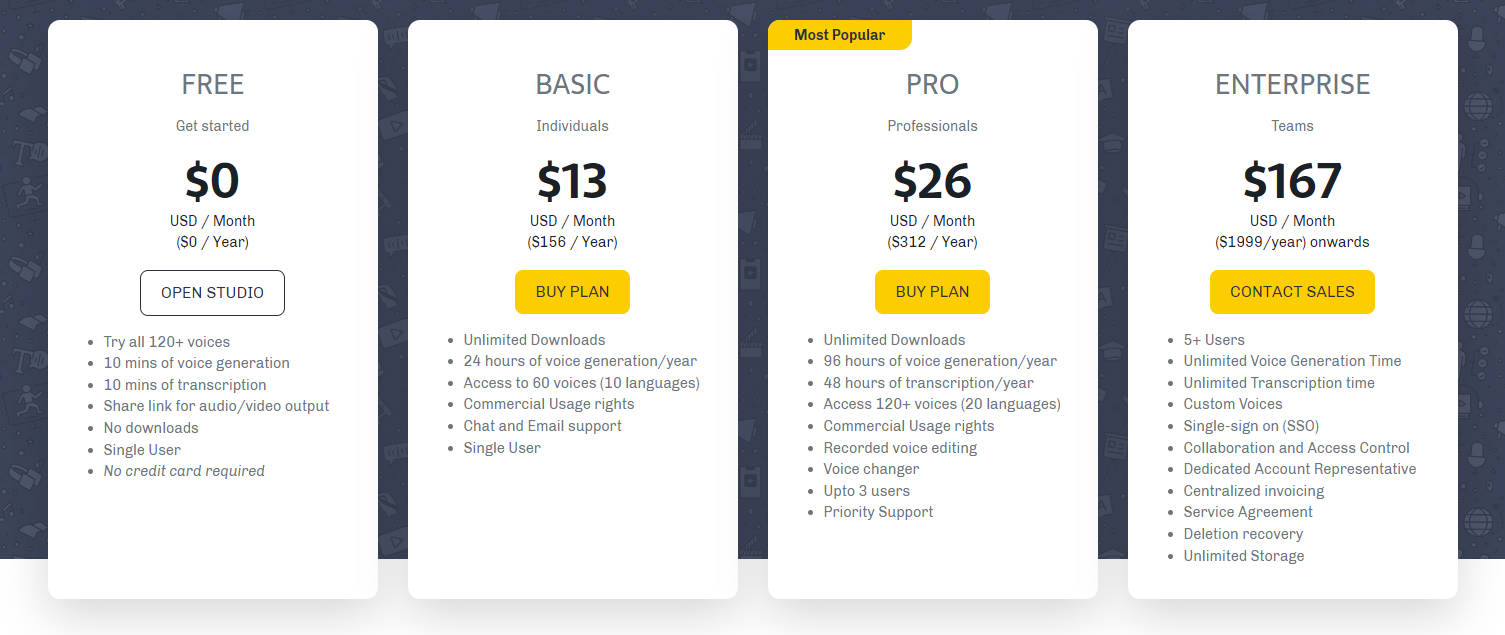
Task: Buy the PRO plan
Action: click(x=932, y=292)
